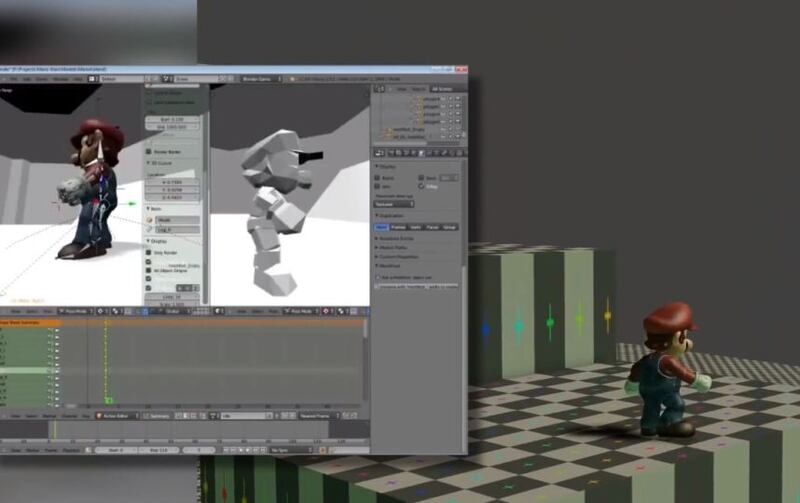Open the File menu in top header
Screen dimensions: 800x503
point(14,79)
